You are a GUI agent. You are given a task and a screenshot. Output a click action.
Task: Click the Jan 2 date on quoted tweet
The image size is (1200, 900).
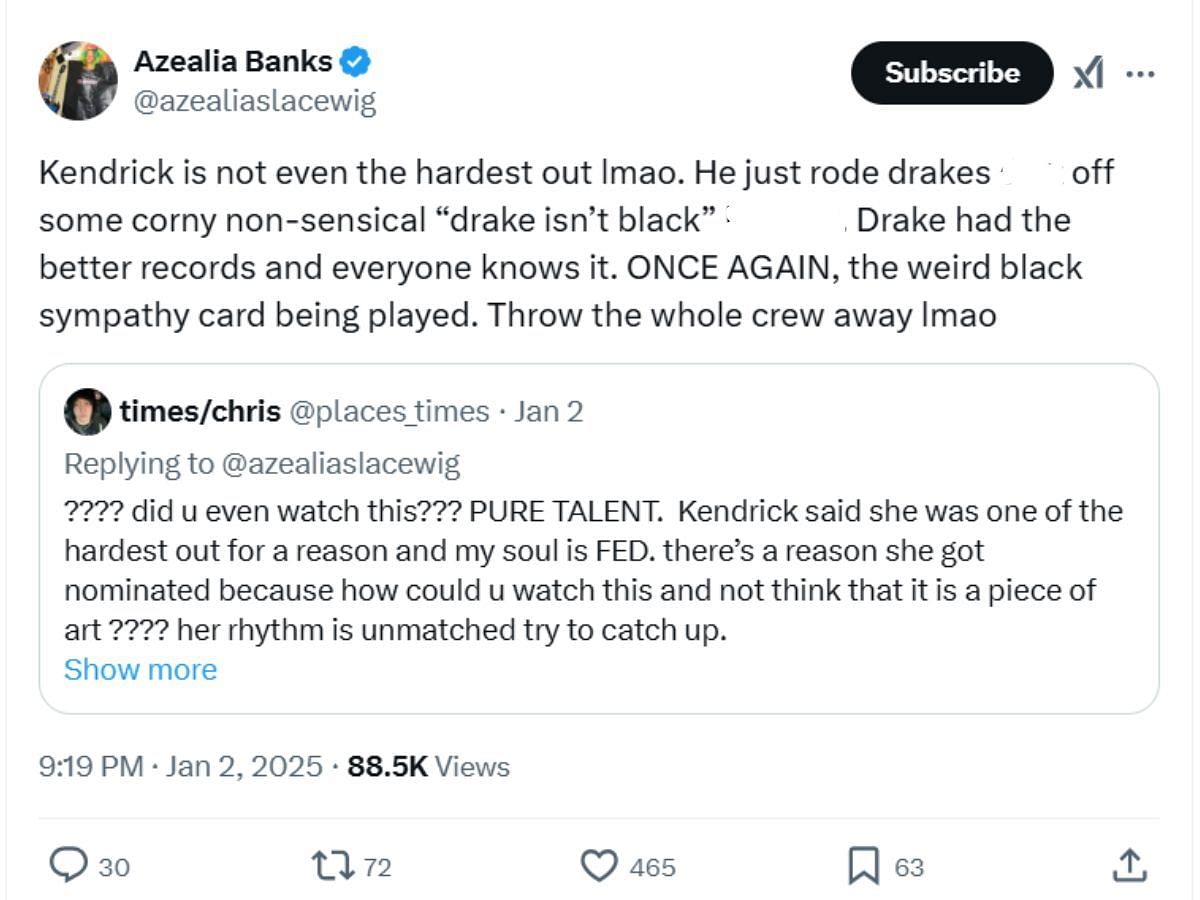(548, 411)
